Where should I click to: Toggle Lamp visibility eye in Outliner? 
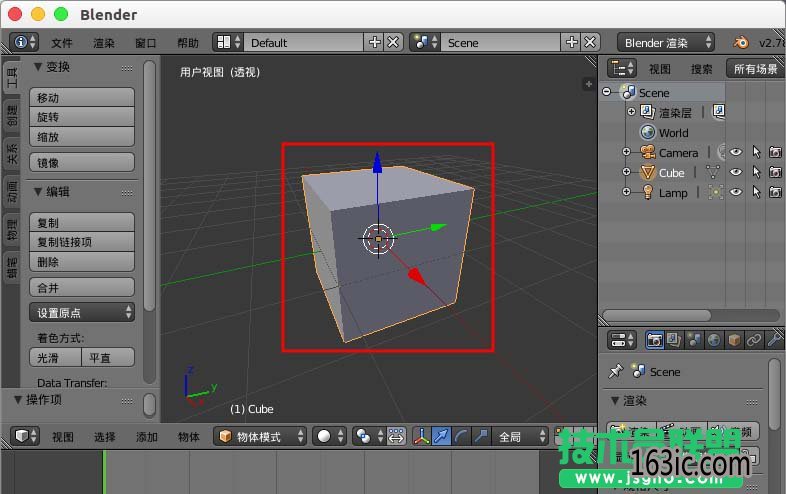[735, 192]
